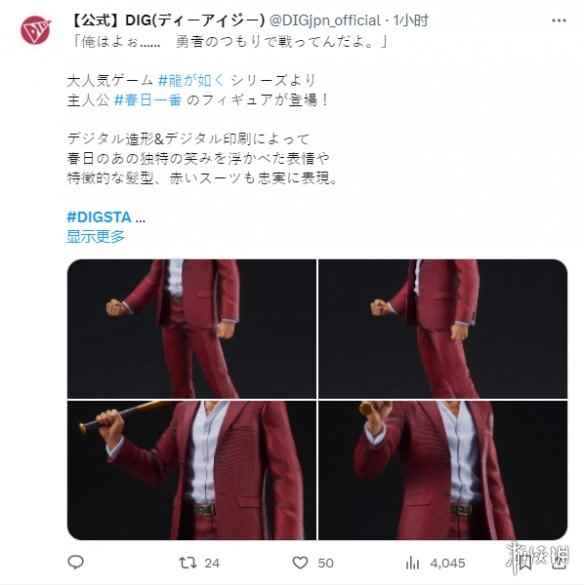Open the reply speech bubble icon
The width and height of the screenshot is (584, 585).
(x=76, y=562)
